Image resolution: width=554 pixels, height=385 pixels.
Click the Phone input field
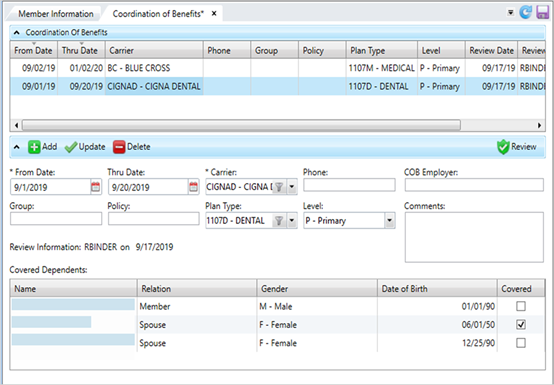(349, 185)
